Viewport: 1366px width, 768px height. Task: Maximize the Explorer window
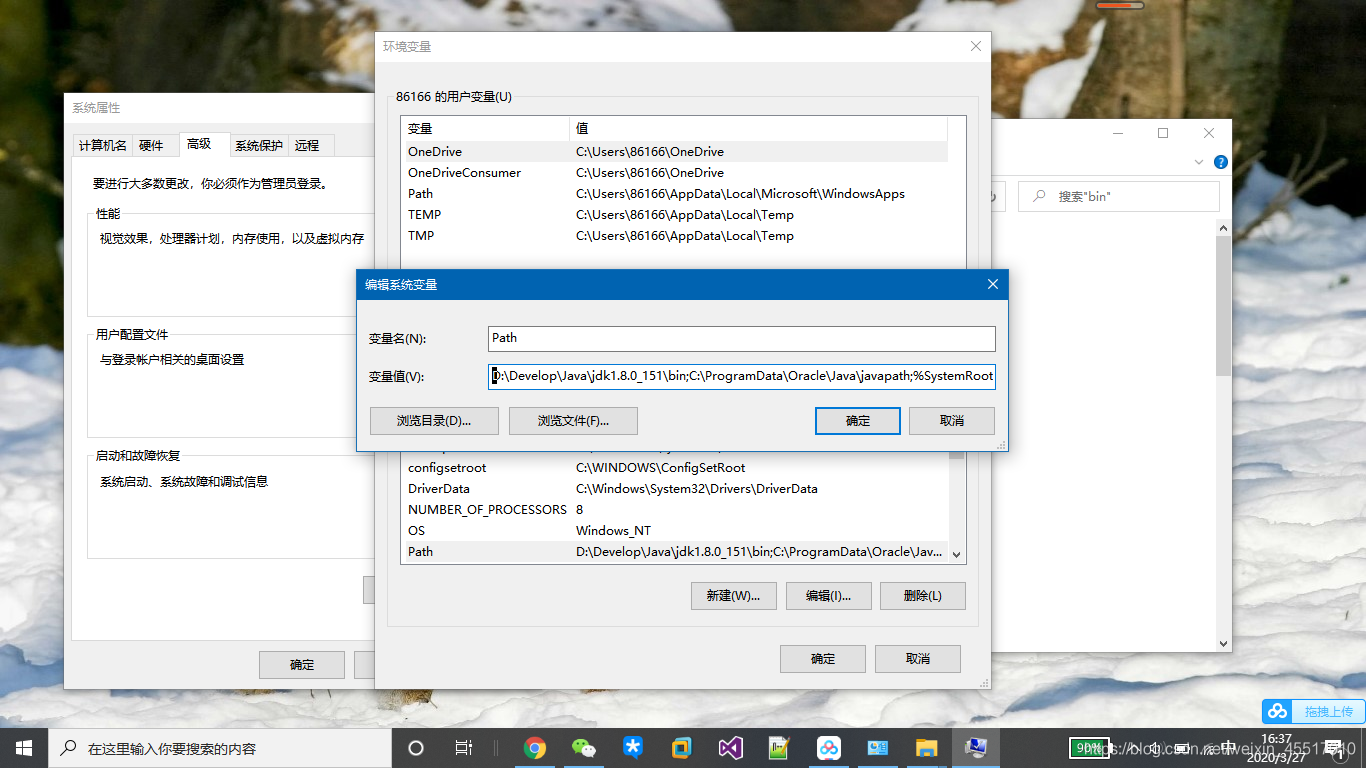pyautogui.click(x=1163, y=133)
